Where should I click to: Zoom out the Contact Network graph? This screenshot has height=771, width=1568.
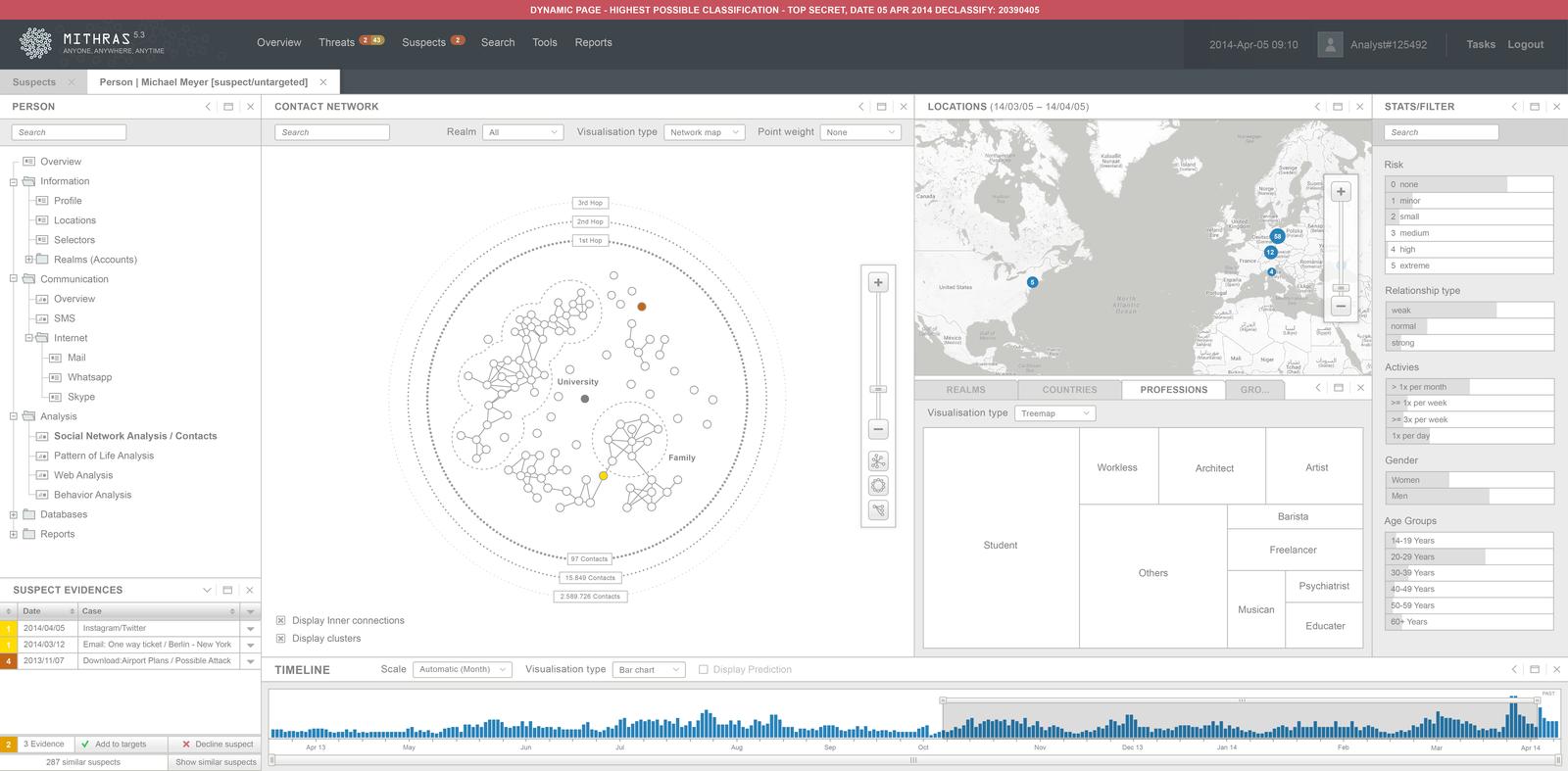pyautogui.click(x=878, y=429)
